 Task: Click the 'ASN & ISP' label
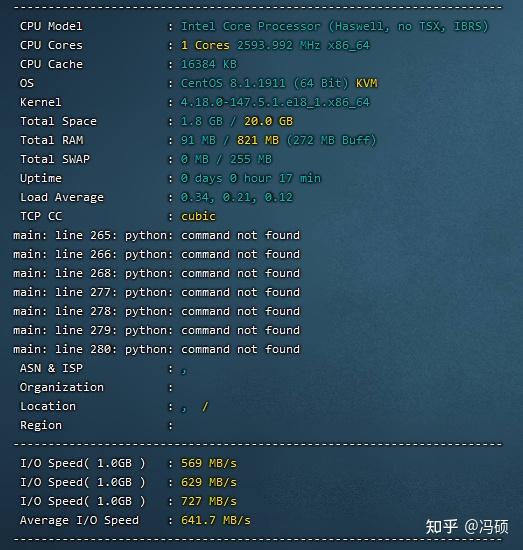51,368
